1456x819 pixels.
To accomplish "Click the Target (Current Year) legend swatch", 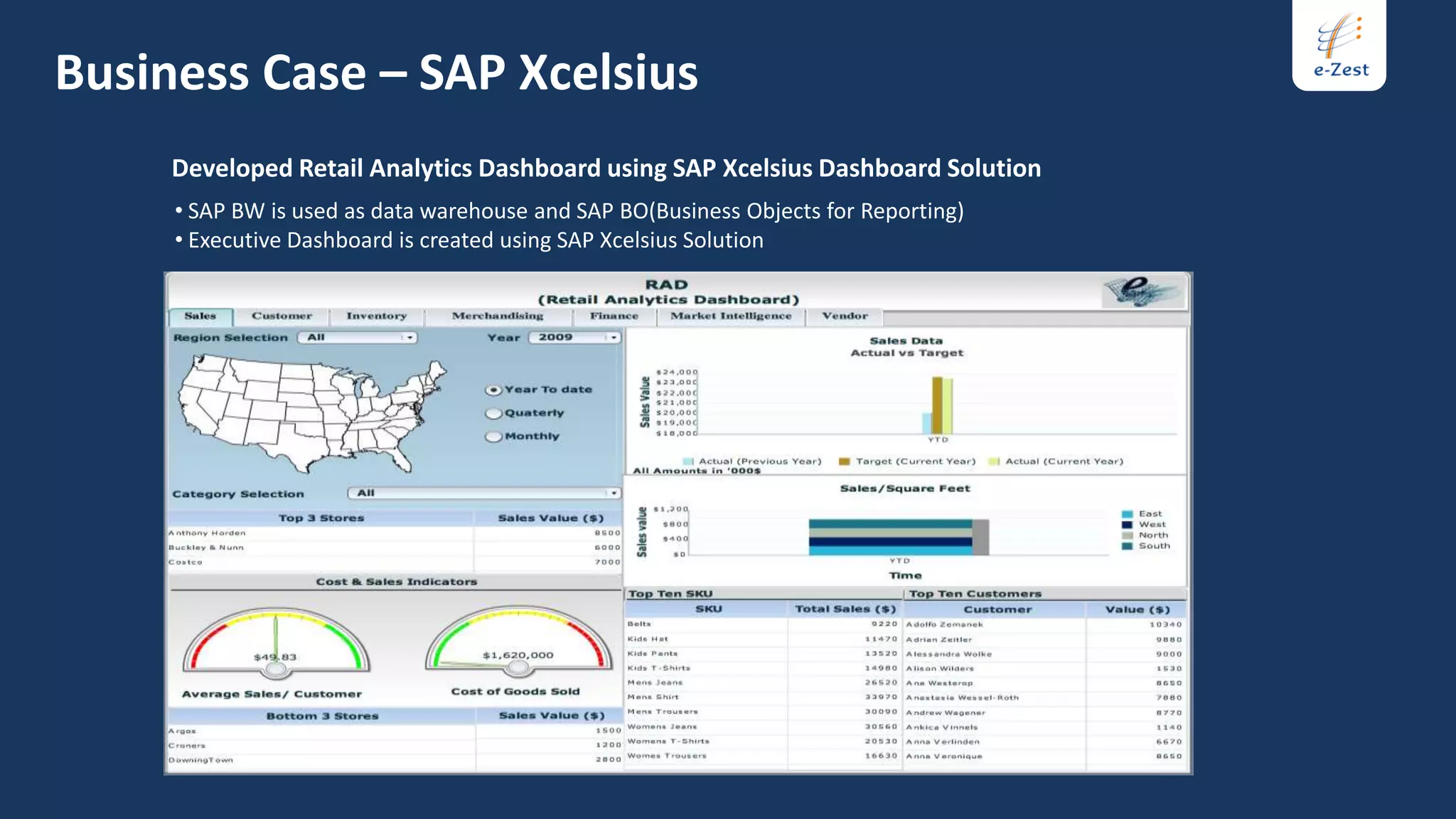I will pyautogui.click(x=845, y=461).
